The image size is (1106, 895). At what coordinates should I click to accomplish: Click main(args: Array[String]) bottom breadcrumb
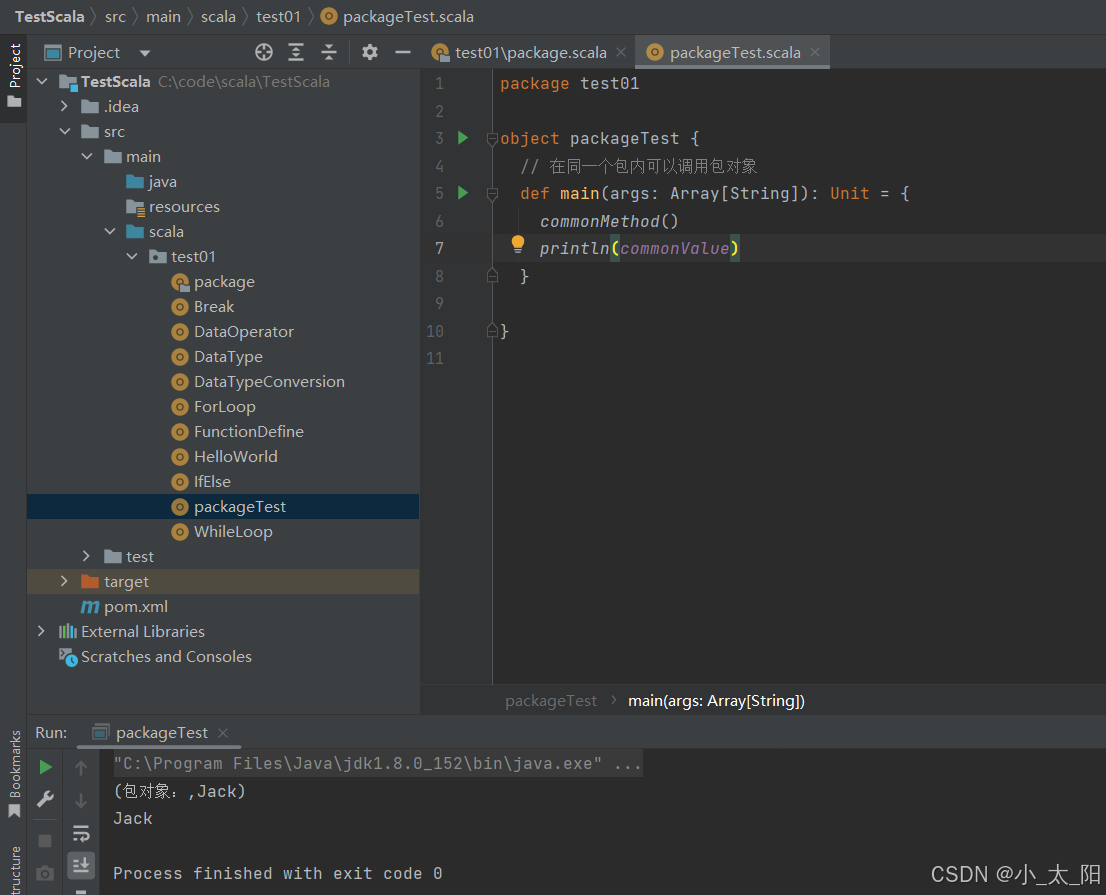[x=716, y=700]
